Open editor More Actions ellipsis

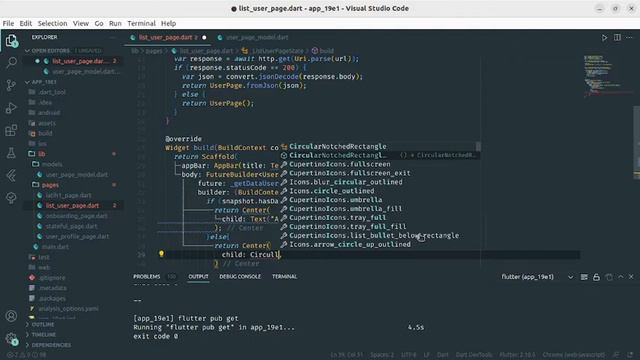point(629,38)
